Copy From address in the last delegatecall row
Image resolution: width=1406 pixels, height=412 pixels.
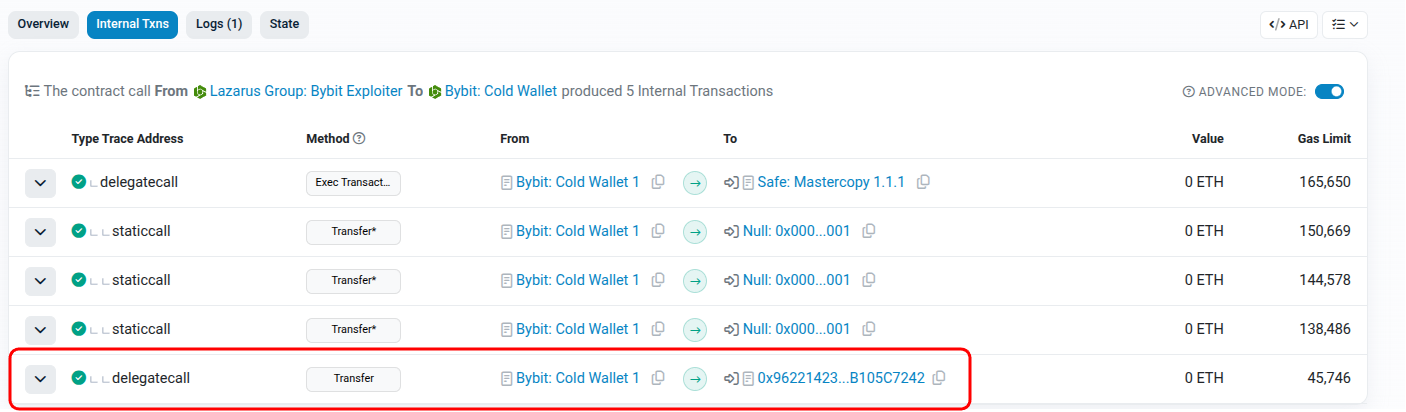[x=658, y=378]
